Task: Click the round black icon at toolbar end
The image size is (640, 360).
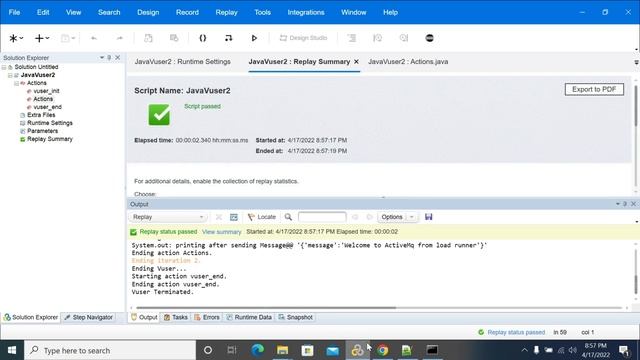Action: click(429, 38)
